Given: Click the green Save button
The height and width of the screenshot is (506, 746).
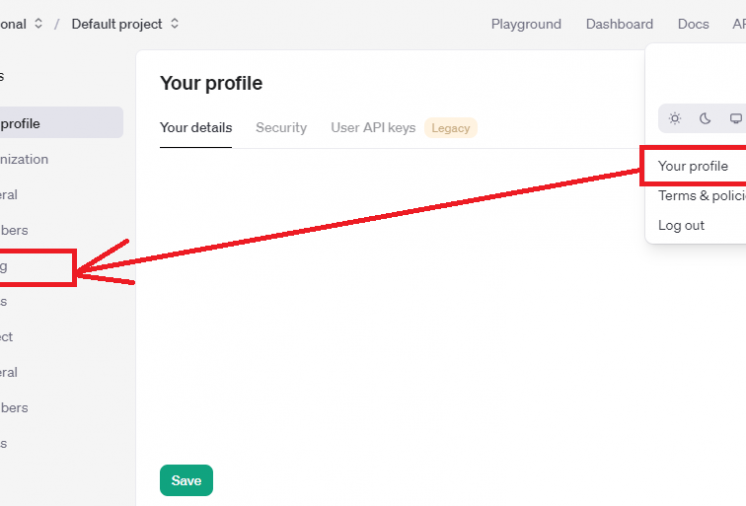Looking at the screenshot, I should click(186, 480).
